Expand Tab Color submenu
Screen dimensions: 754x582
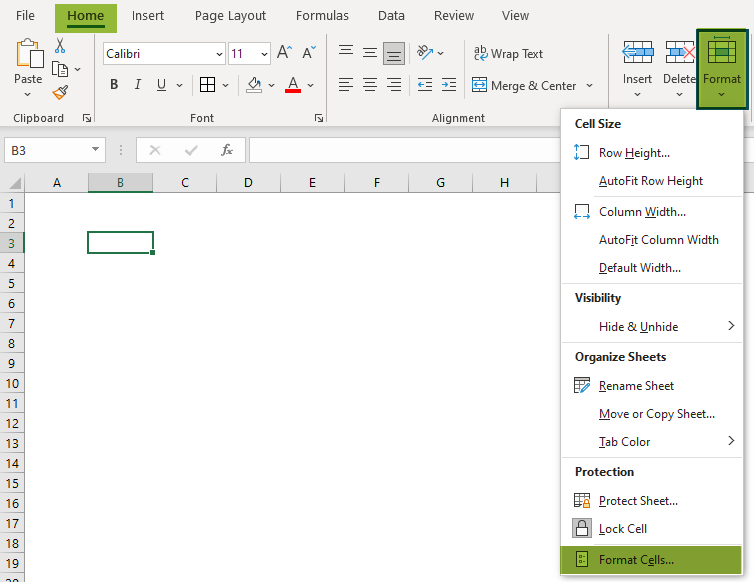(x=652, y=442)
